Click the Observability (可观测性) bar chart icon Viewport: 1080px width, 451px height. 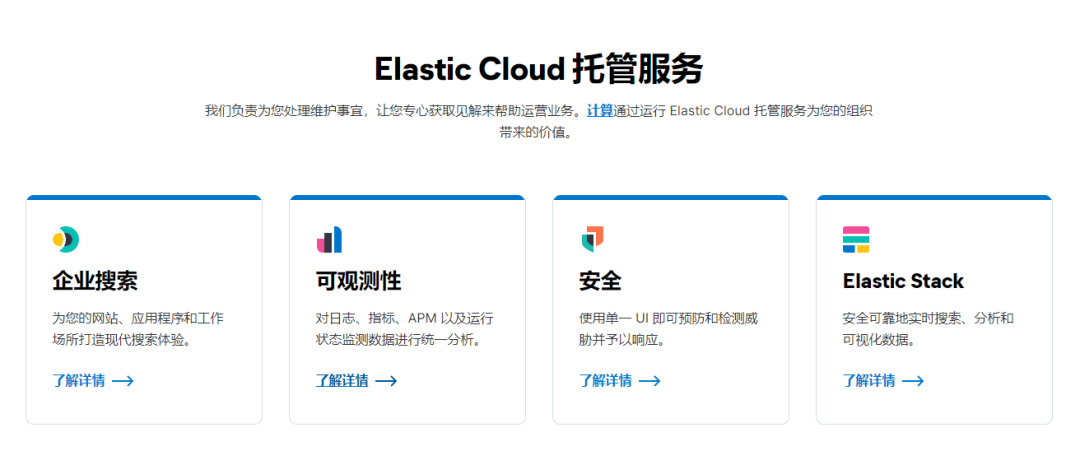click(x=329, y=239)
